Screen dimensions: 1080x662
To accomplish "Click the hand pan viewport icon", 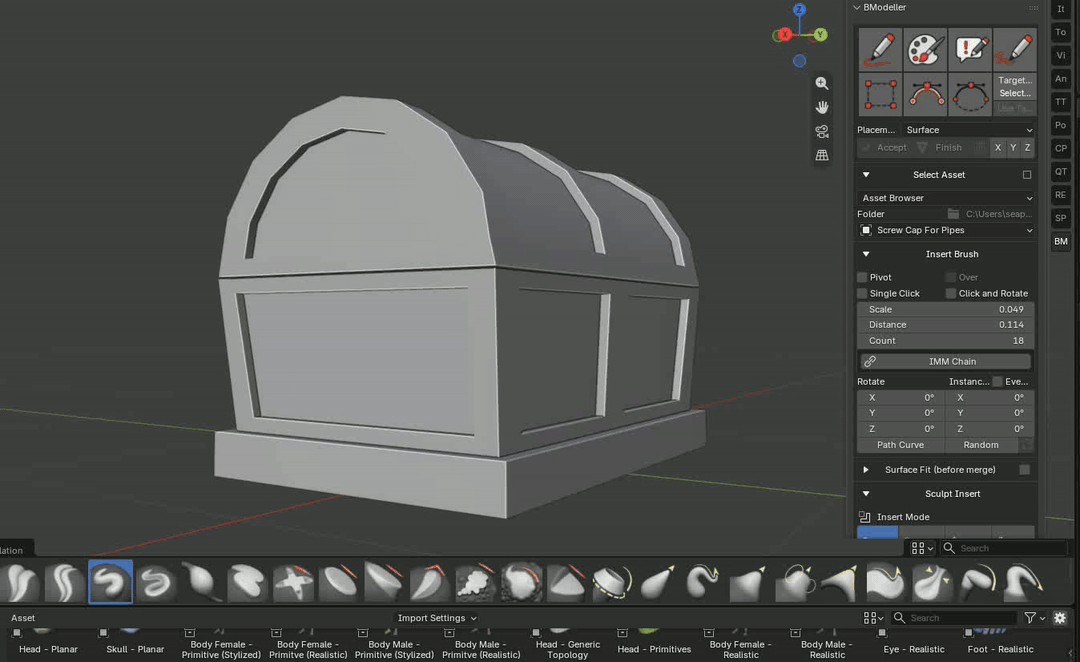I will 822,107.
